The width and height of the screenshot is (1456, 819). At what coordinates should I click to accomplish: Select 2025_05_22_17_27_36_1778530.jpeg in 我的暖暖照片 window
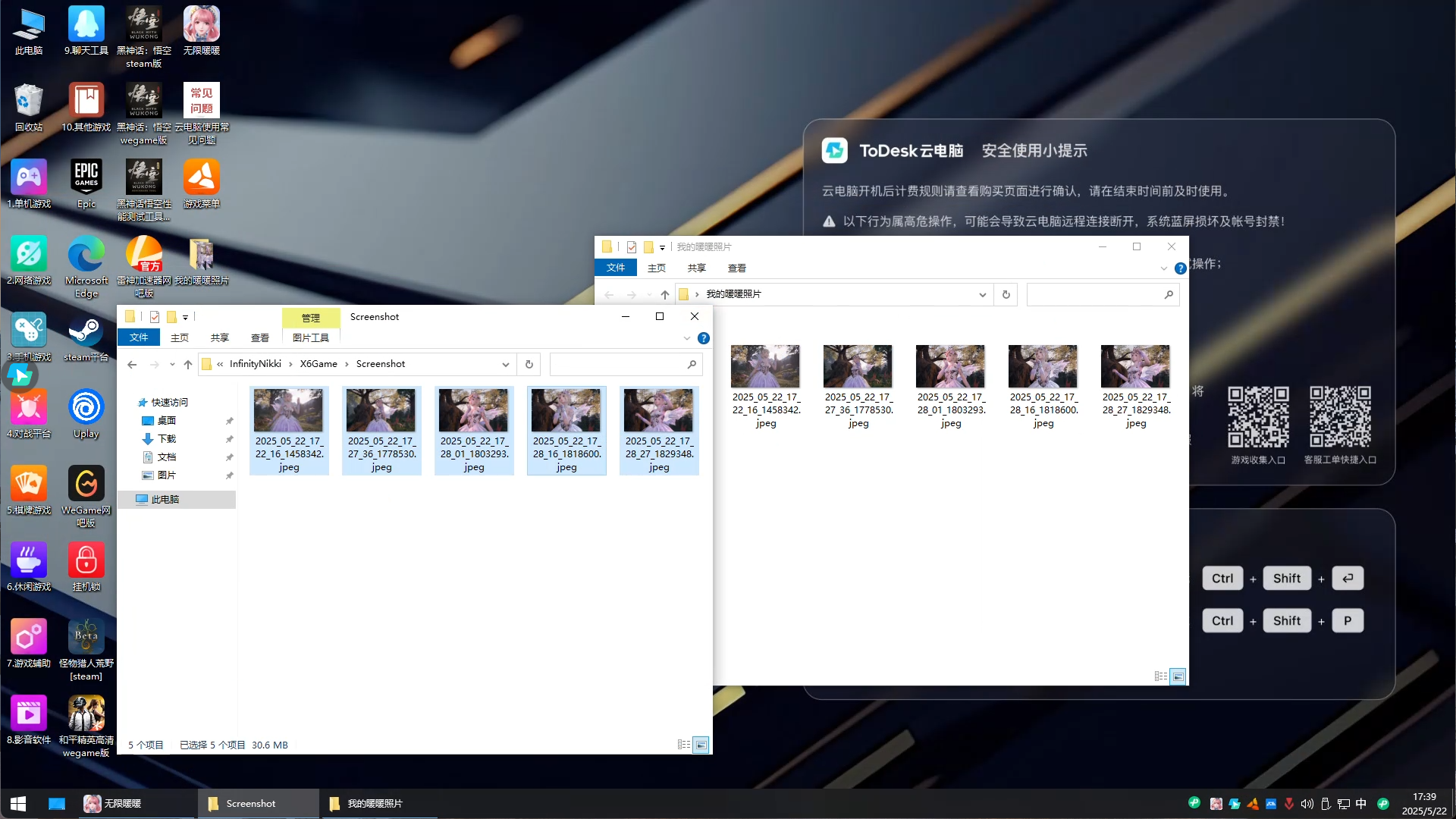coord(858,387)
